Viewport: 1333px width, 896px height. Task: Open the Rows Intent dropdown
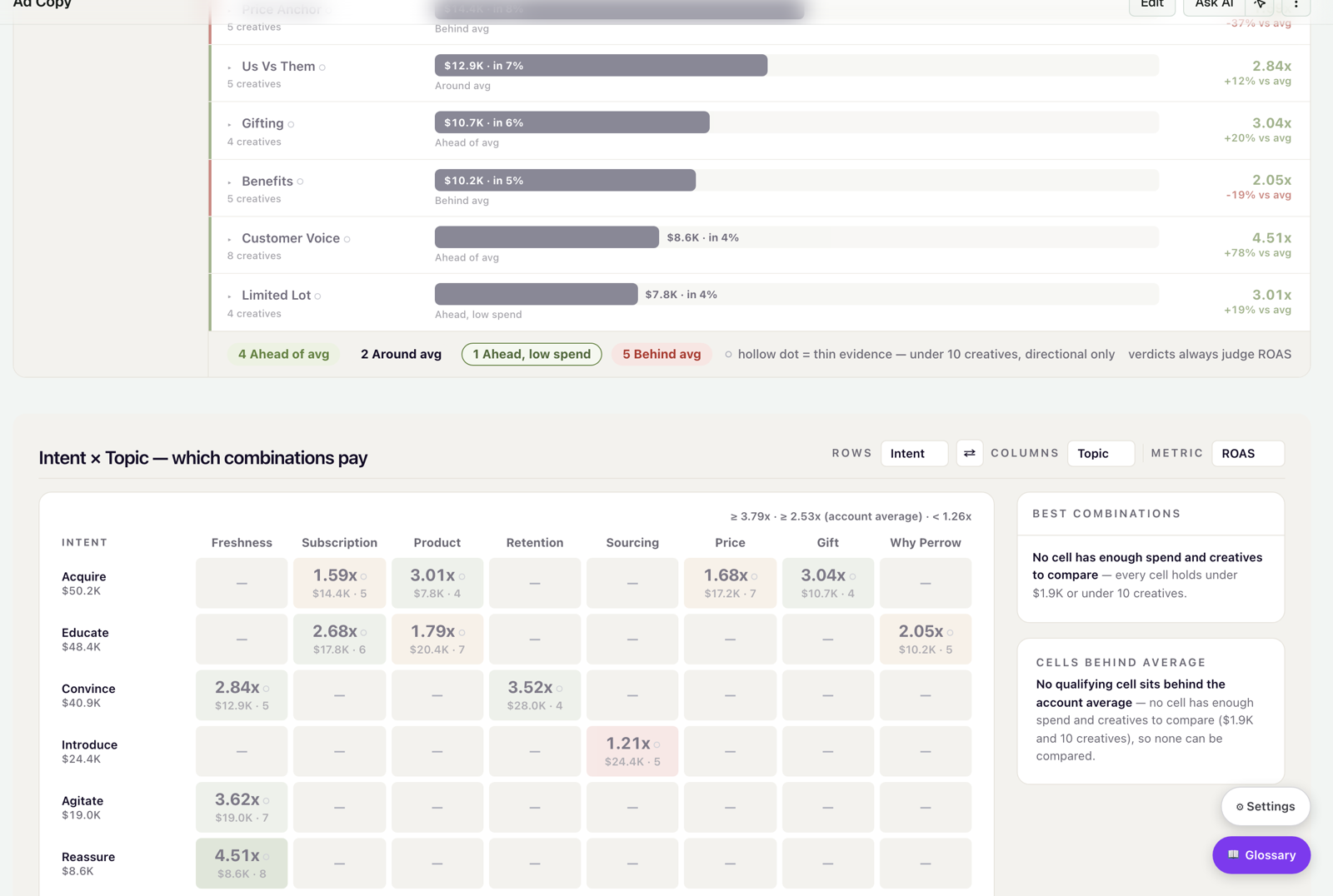pos(914,453)
